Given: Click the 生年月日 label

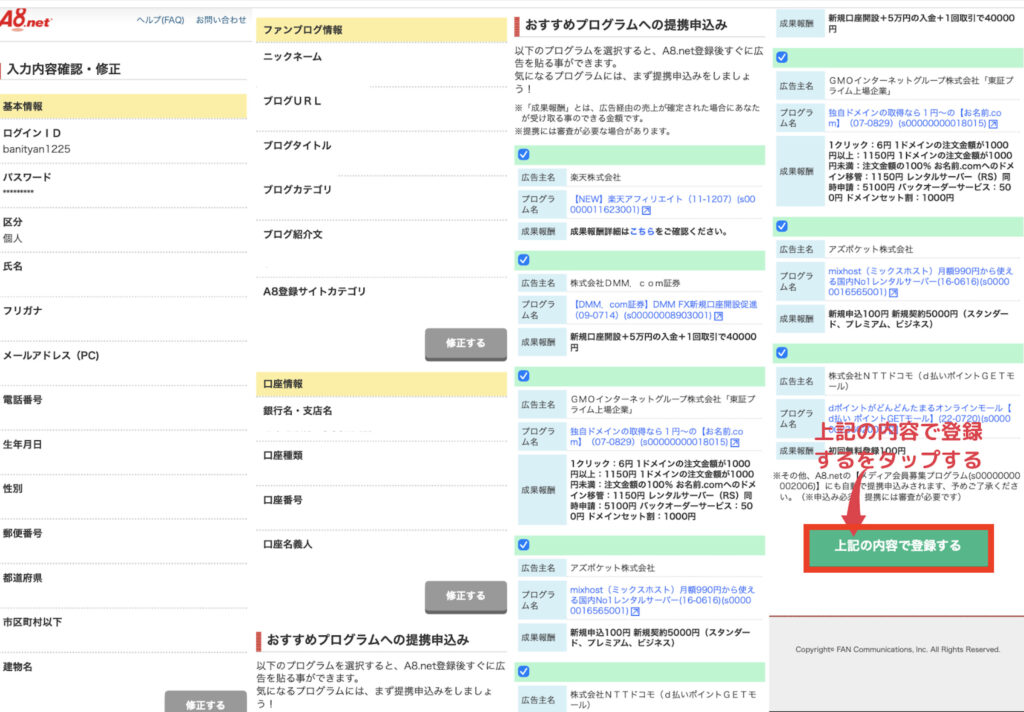Looking at the screenshot, I should coord(22,445).
